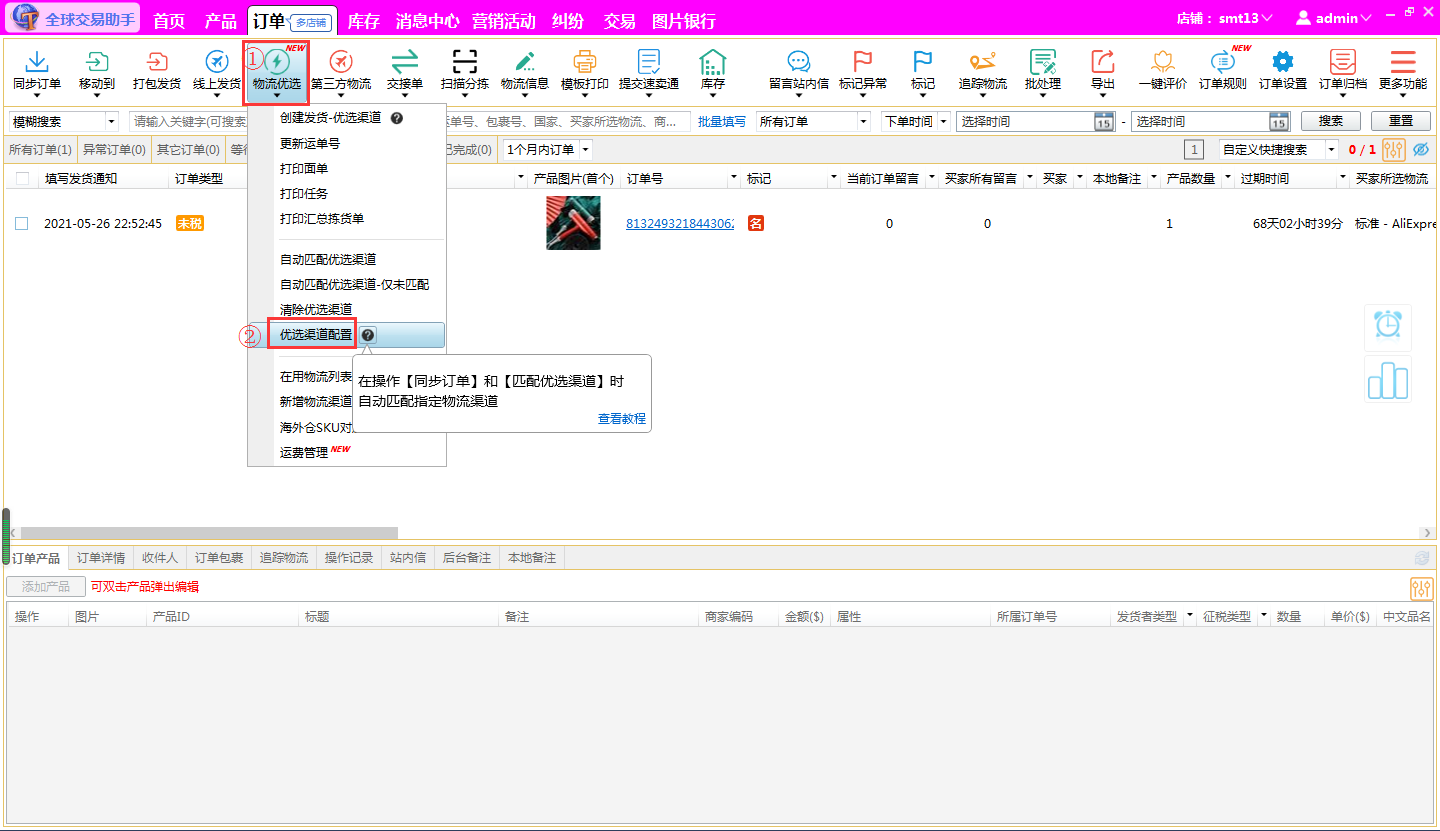Tick the checkbox for the 2021-05-26 order row
Screen dimensions: 1440x831
22,224
